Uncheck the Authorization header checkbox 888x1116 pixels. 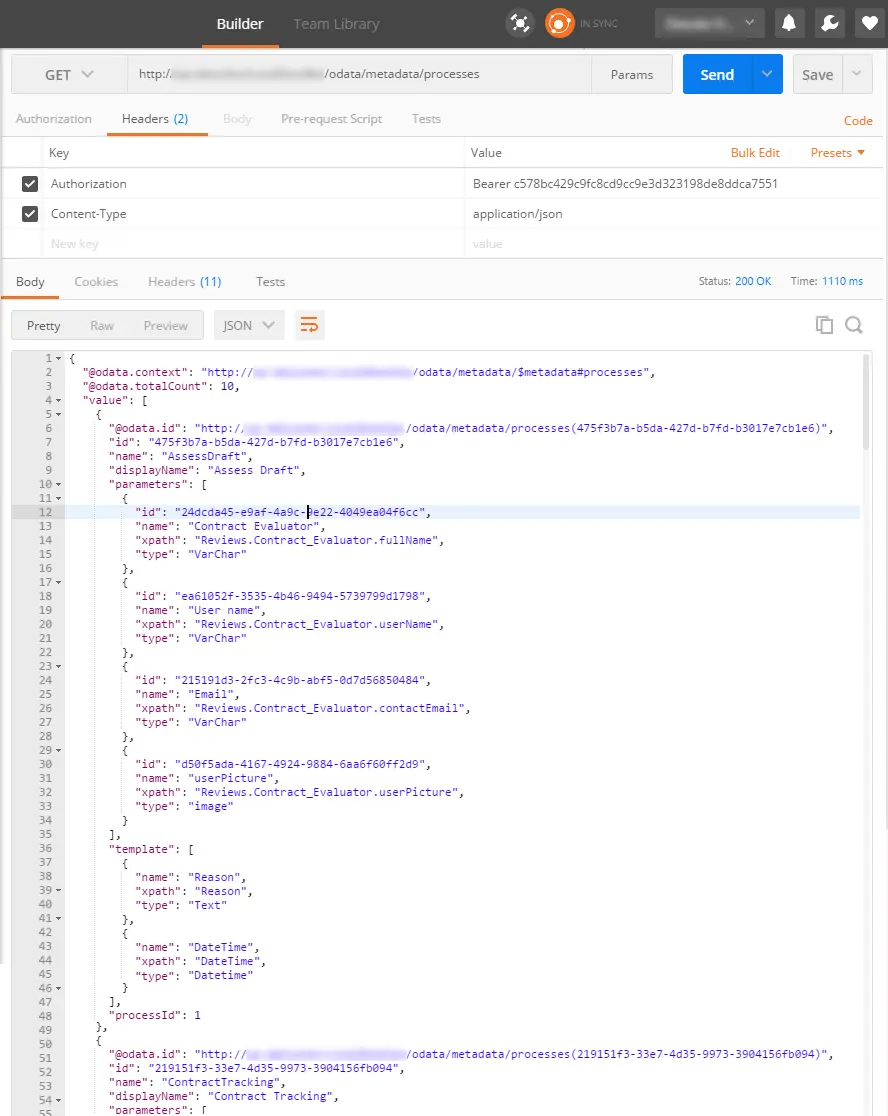[x=30, y=184]
